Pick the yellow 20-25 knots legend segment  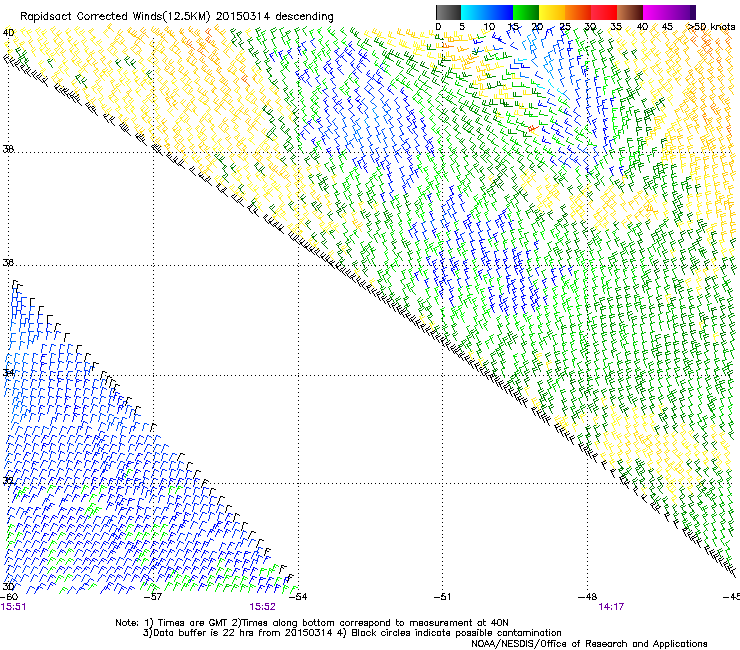pyautogui.click(x=552, y=12)
